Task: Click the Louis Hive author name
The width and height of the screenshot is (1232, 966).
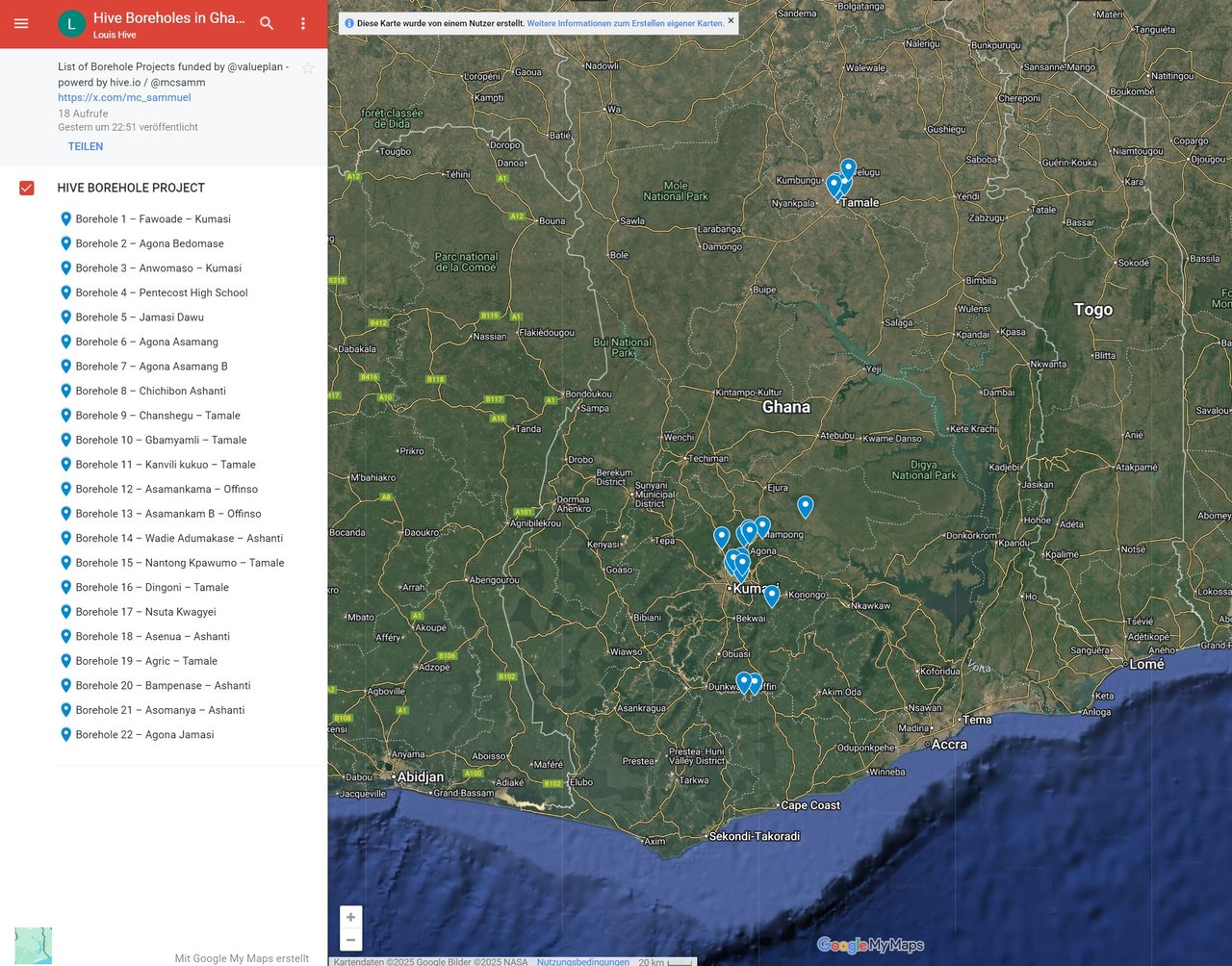Action: [x=115, y=35]
